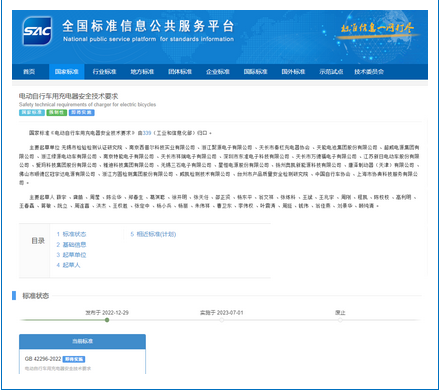This screenshot has width=440, height=391.
Task: Jump to 相近标准(计划) in the contents
Action: 153,234
